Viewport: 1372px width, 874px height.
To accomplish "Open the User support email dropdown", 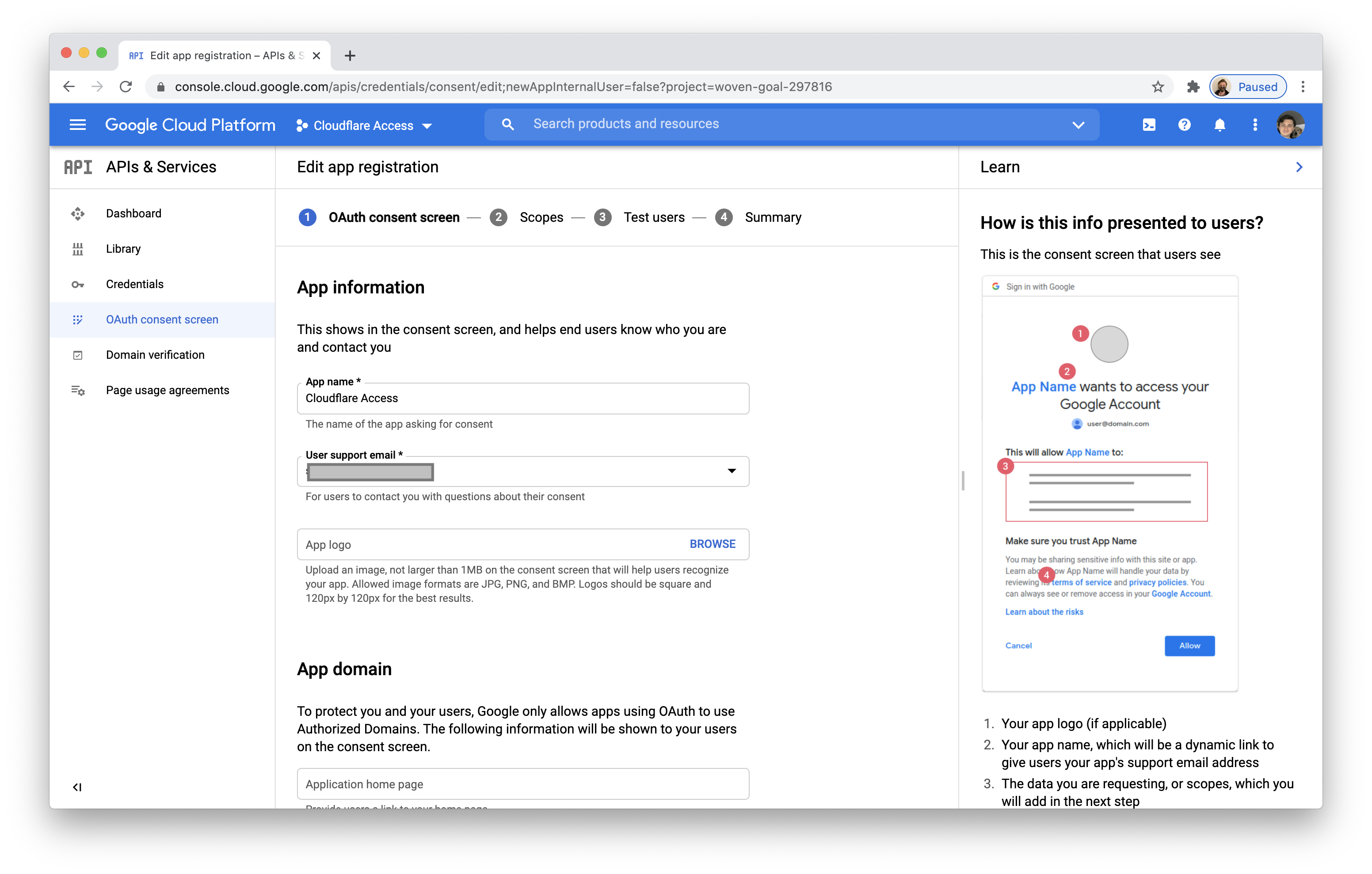I will coord(731,471).
